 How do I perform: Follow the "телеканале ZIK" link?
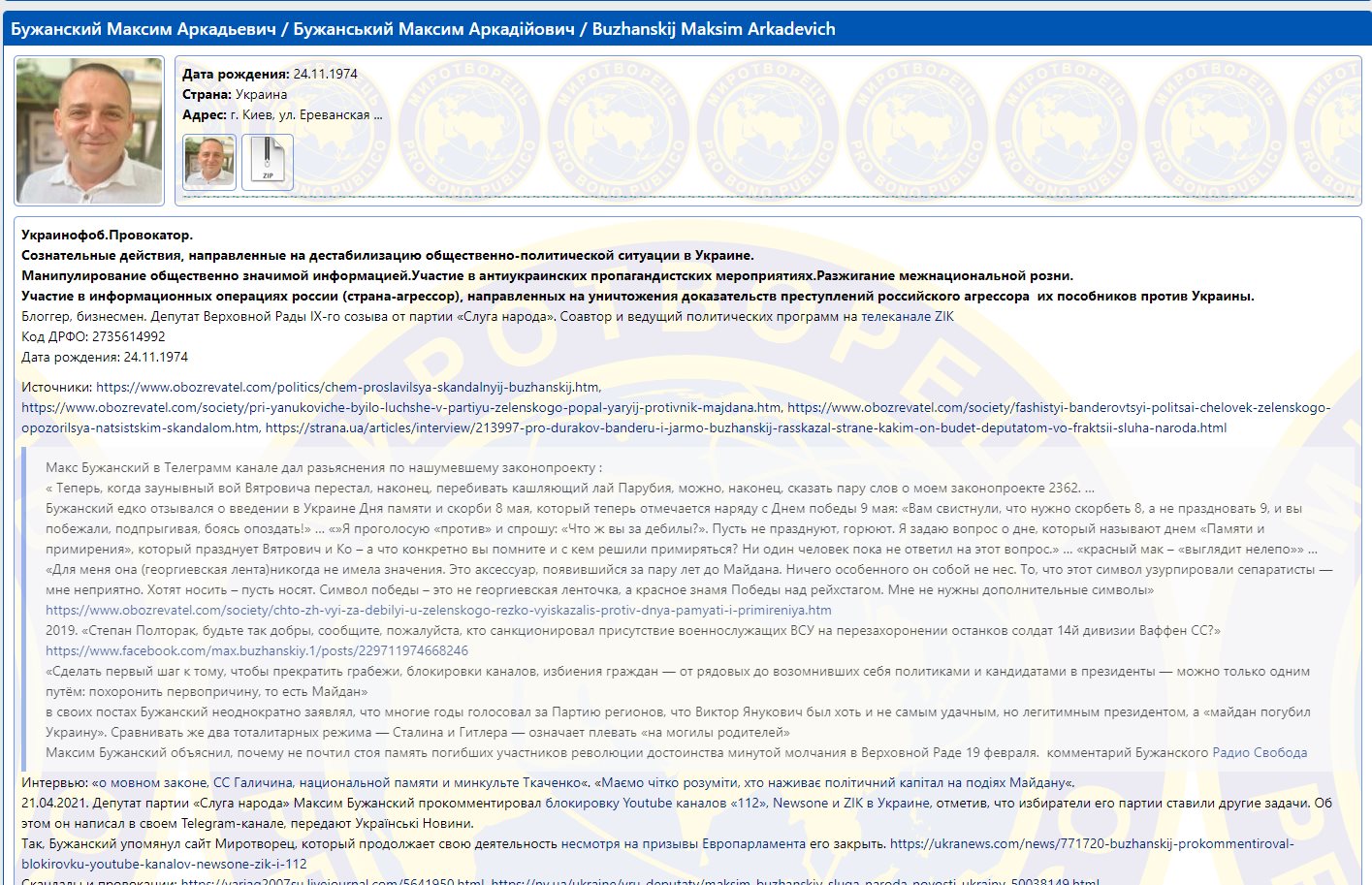[x=908, y=316]
